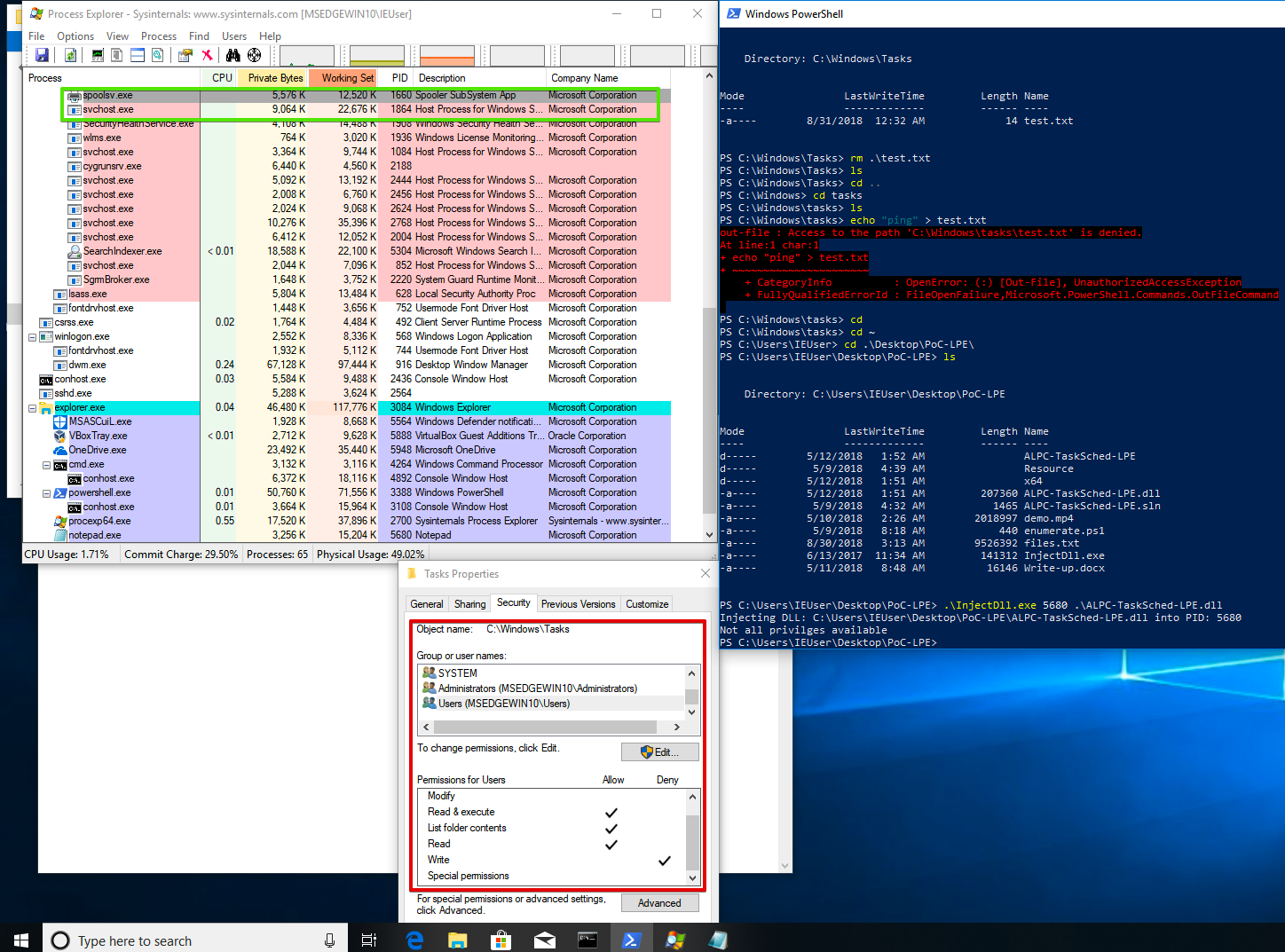
Task: Uncheck Allow for Read & execute
Action: coord(611,812)
